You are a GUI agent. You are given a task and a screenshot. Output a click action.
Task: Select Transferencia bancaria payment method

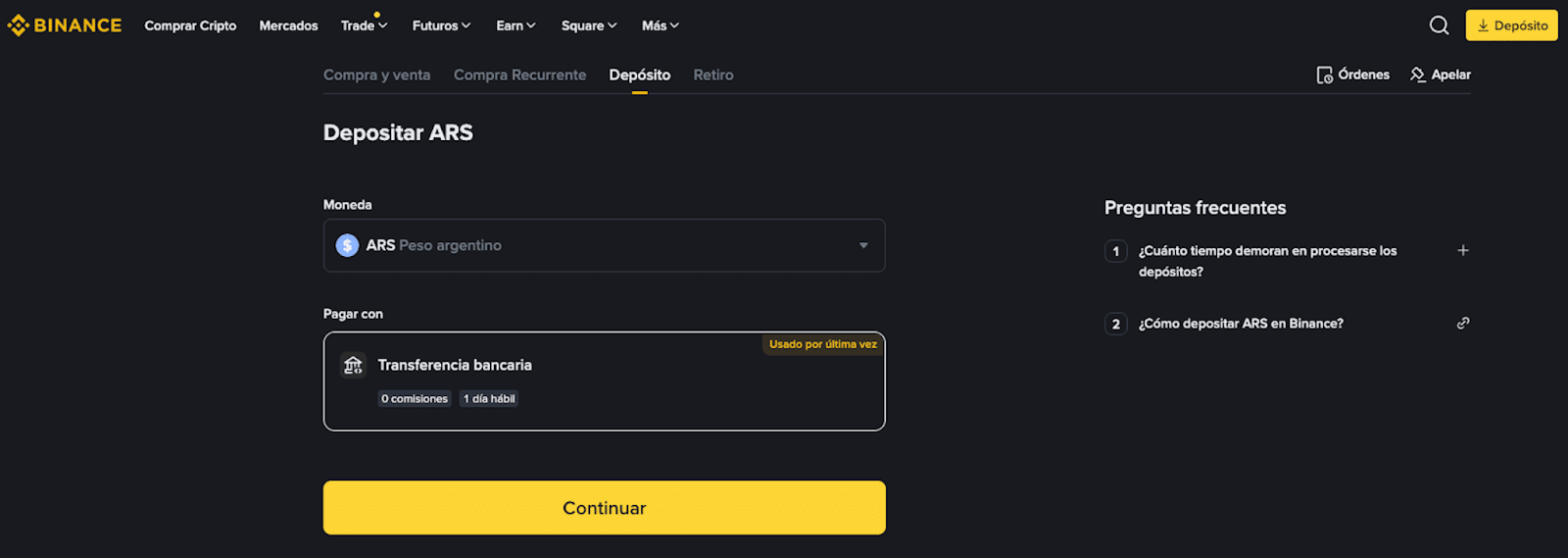click(604, 381)
